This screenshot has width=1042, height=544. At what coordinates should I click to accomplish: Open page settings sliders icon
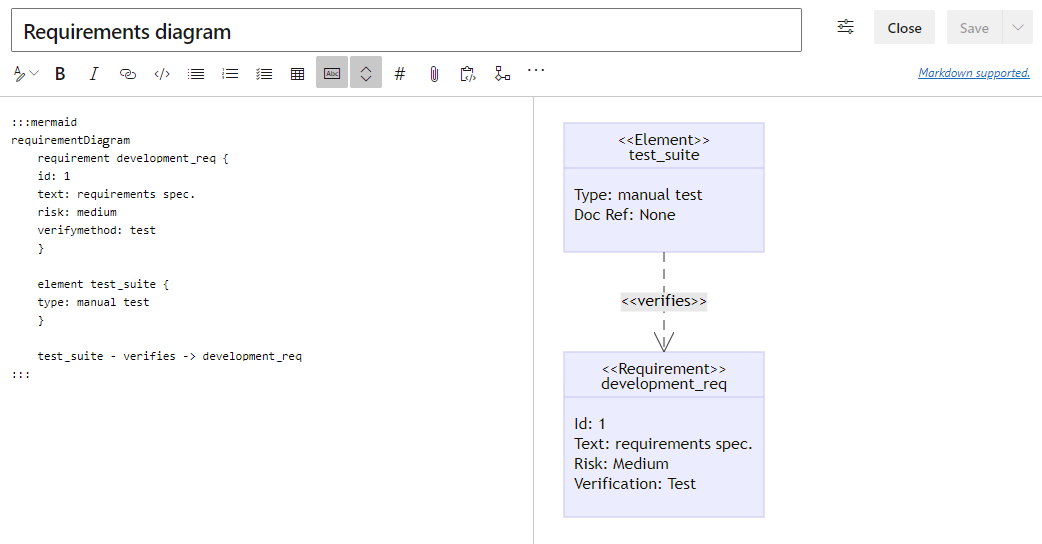(846, 27)
